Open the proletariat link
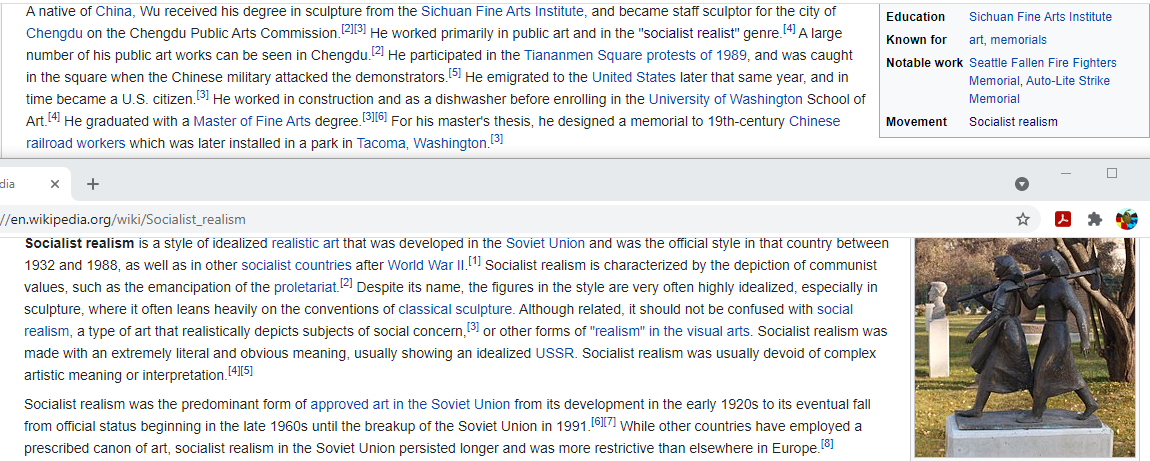This screenshot has height=461, width=1150. (x=306, y=287)
